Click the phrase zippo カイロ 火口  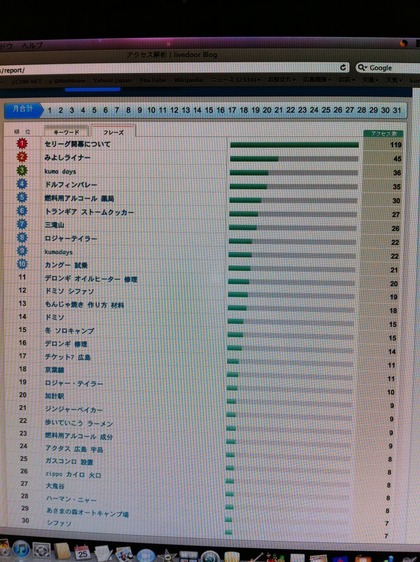click(x=73, y=475)
